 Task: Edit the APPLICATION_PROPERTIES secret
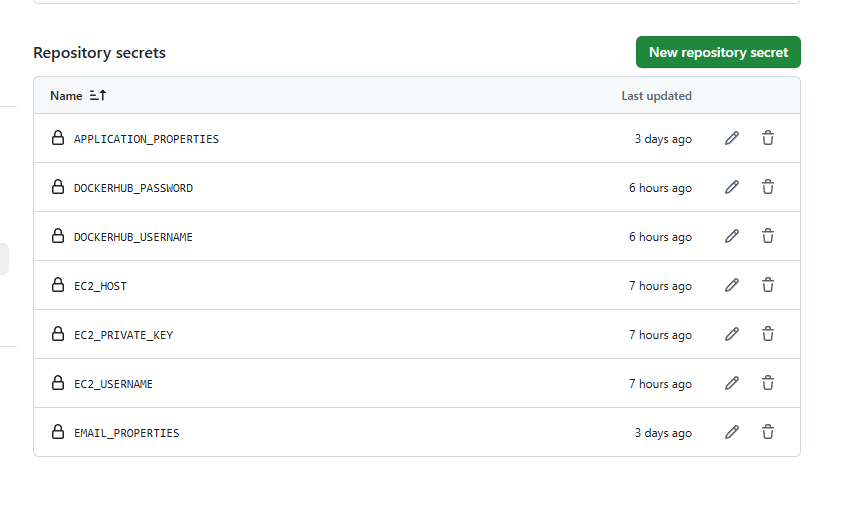732,138
